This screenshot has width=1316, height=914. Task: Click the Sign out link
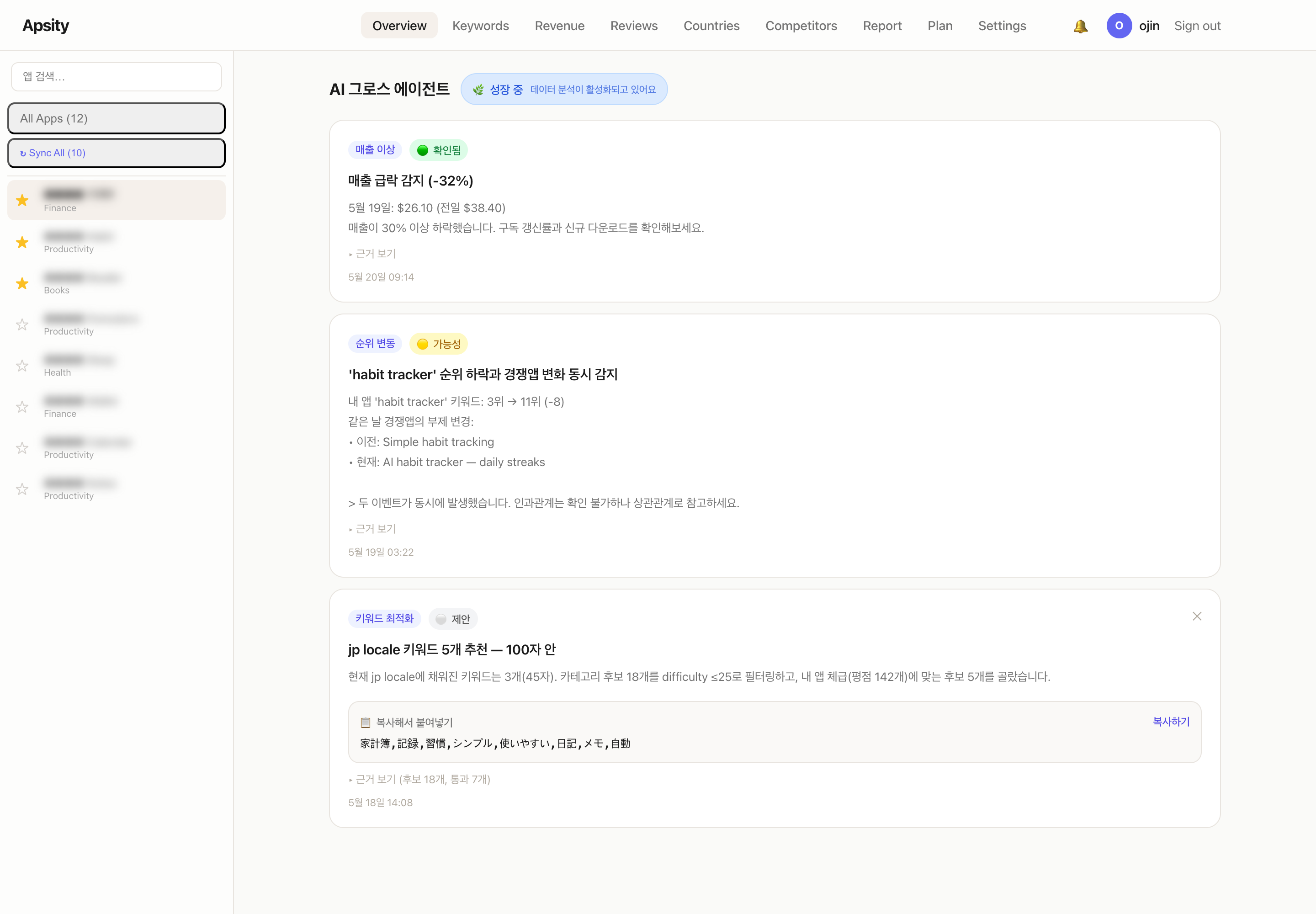[x=1197, y=26]
